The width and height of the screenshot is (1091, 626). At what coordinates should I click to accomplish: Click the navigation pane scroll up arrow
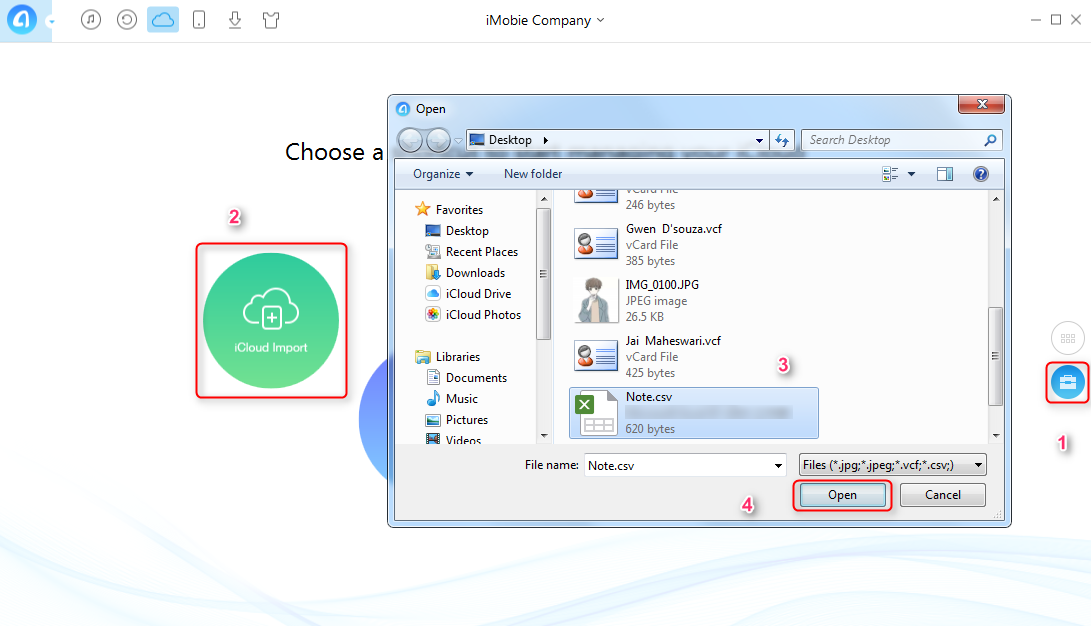tap(543, 199)
